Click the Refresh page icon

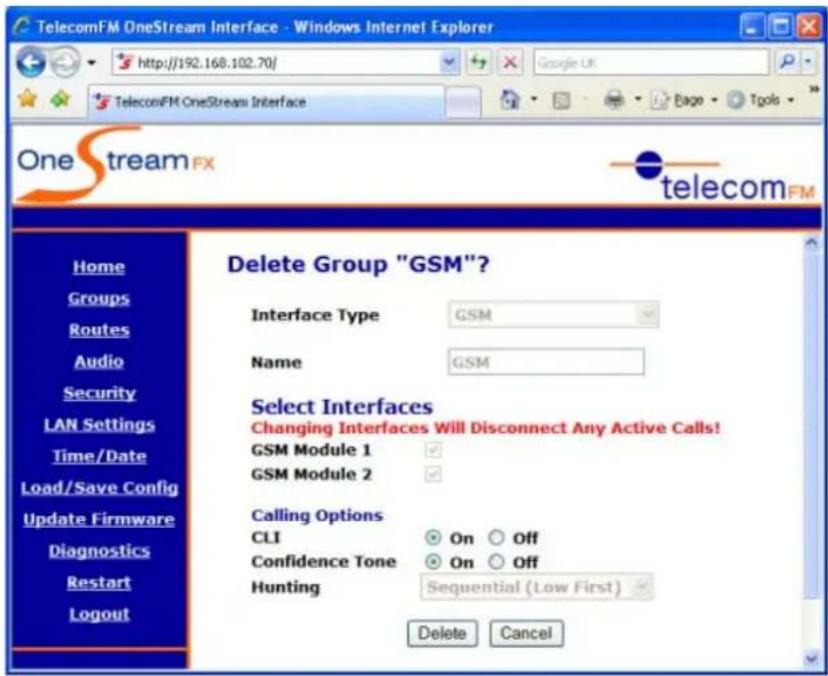point(479,63)
